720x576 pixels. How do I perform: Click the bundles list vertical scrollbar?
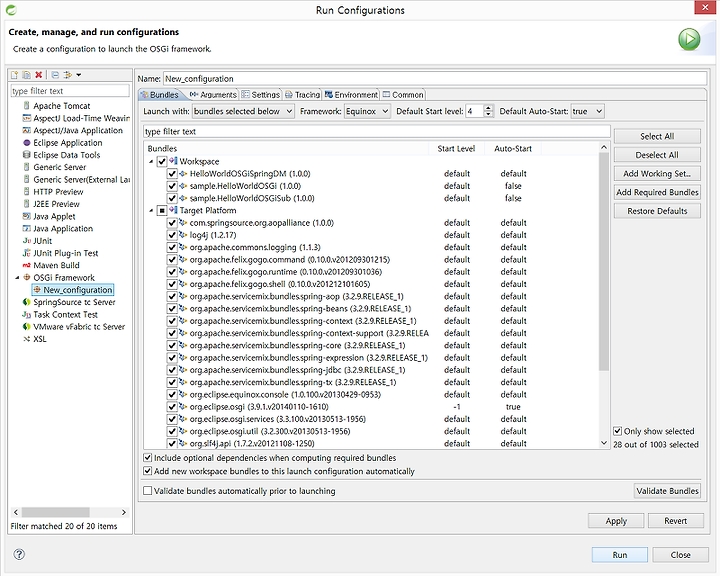pos(604,262)
